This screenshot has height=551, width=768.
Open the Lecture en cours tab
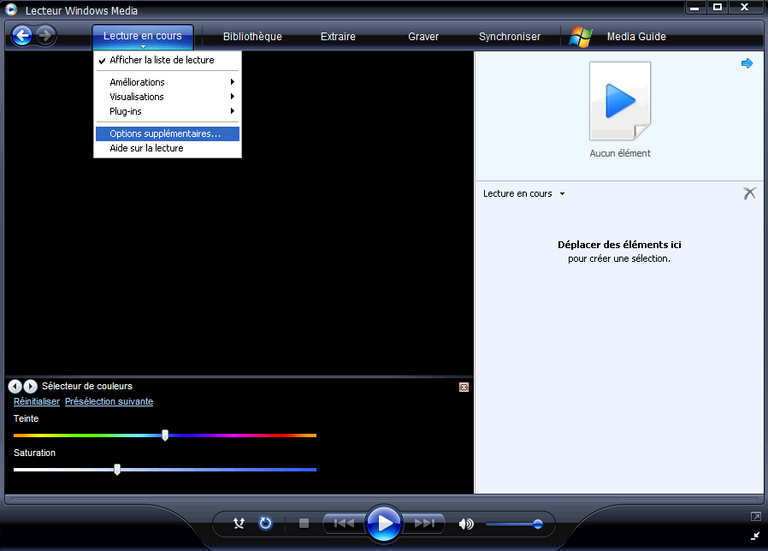[143, 35]
